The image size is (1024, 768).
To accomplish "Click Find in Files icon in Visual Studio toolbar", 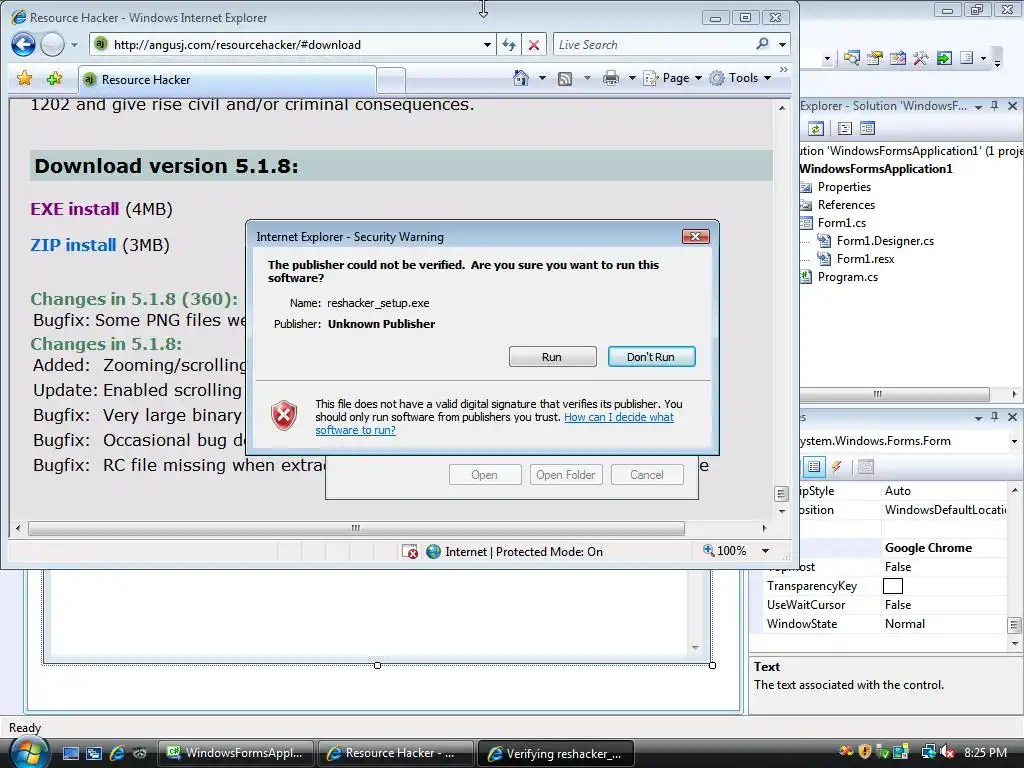I will 851,59.
